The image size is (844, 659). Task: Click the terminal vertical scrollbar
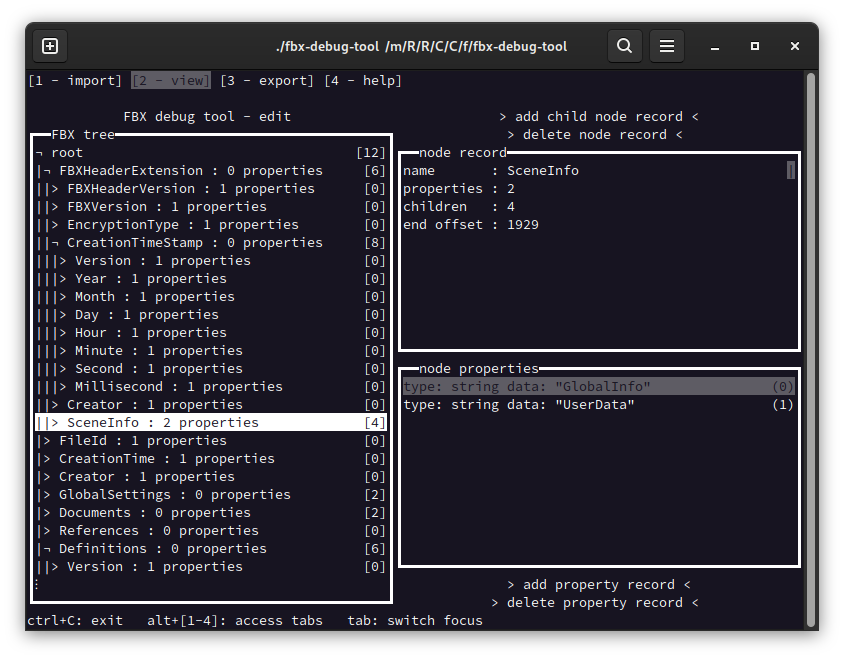pyautogui.click(x=810, y=340)
